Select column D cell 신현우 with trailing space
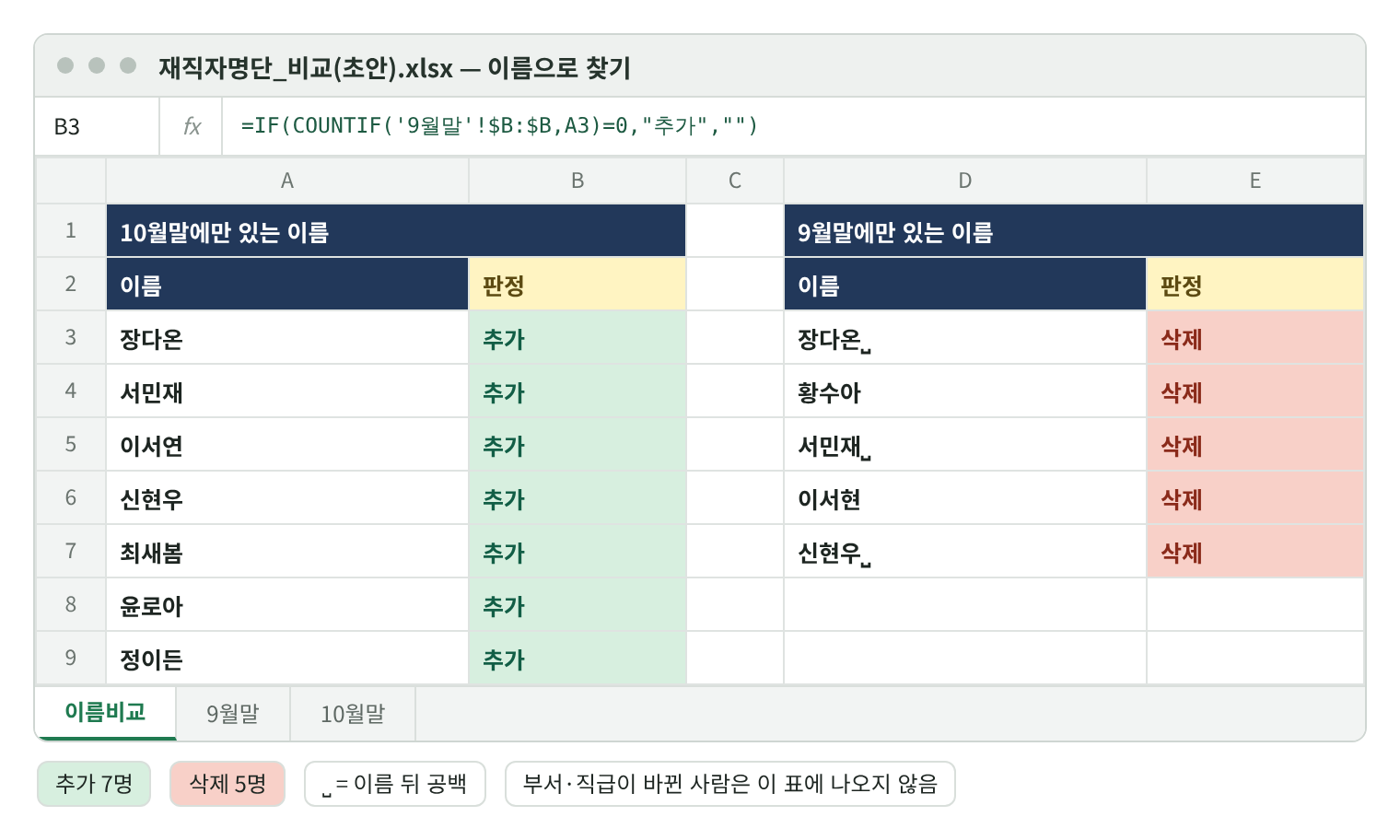Image resolution: width=1400 pixels, height=840 pixels. [965, 551]
